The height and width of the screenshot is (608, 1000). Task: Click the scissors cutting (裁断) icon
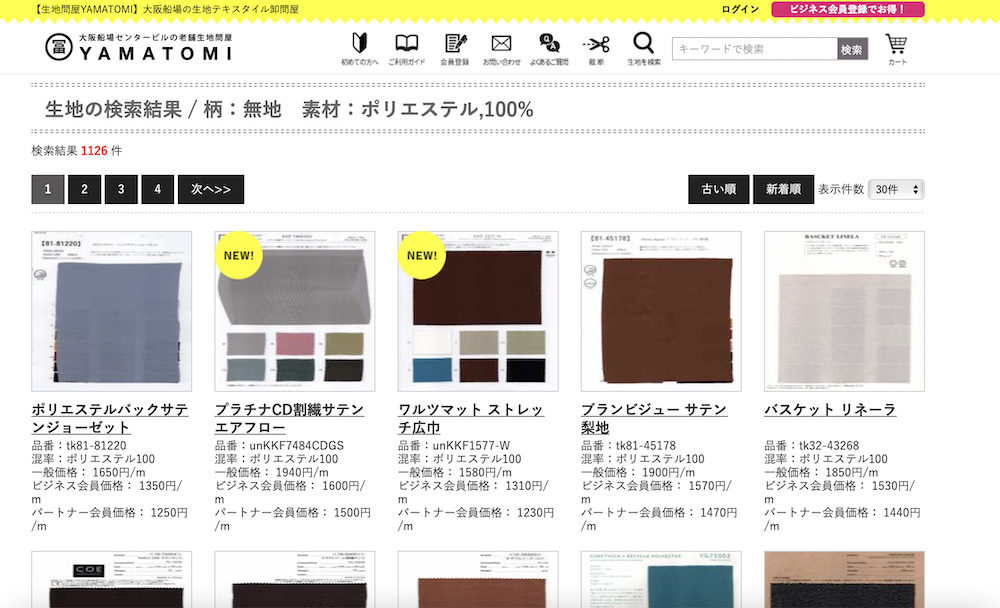[x=596, y=48]
